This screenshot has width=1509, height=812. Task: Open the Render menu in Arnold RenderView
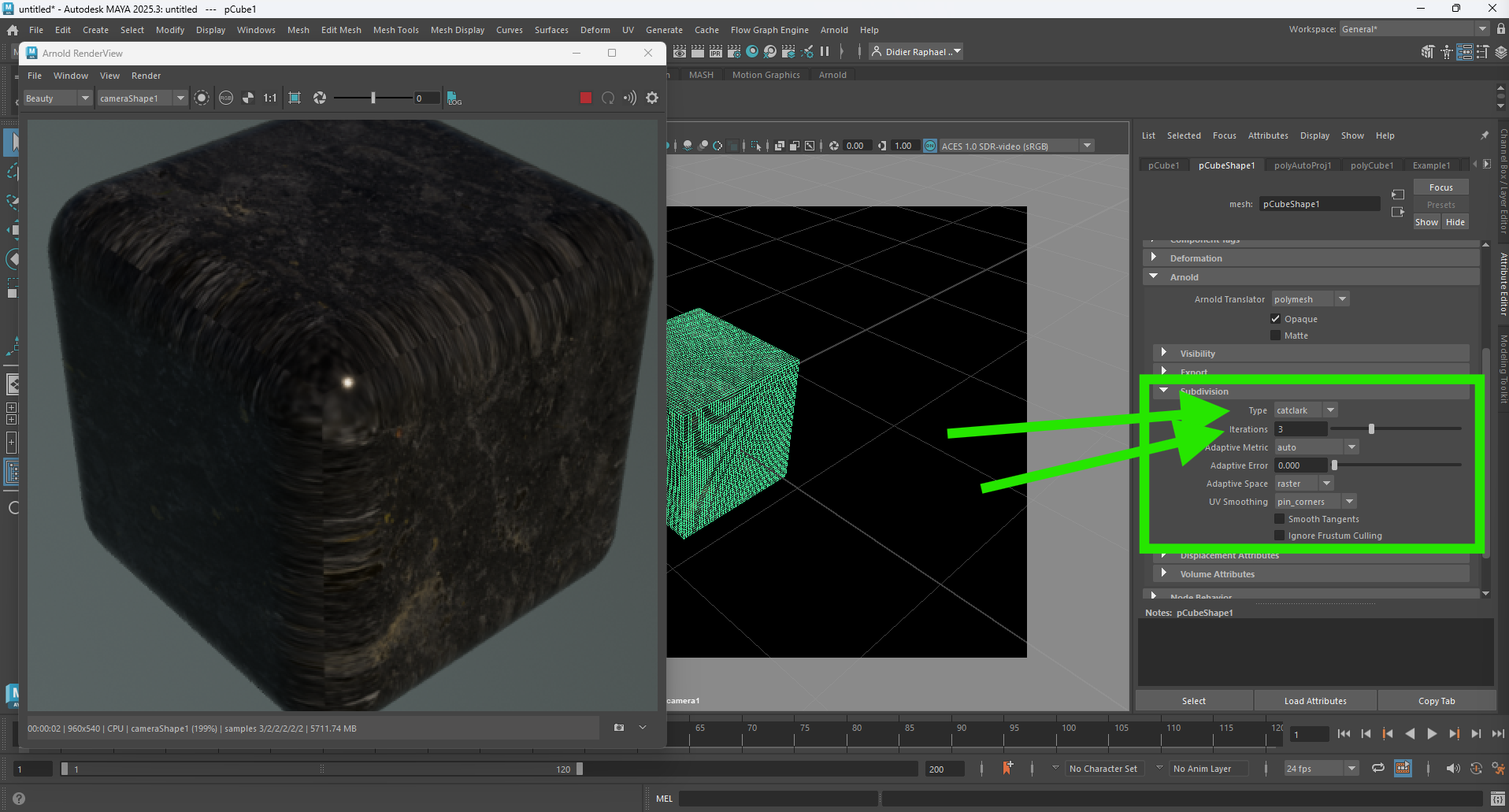pos(146,76)
